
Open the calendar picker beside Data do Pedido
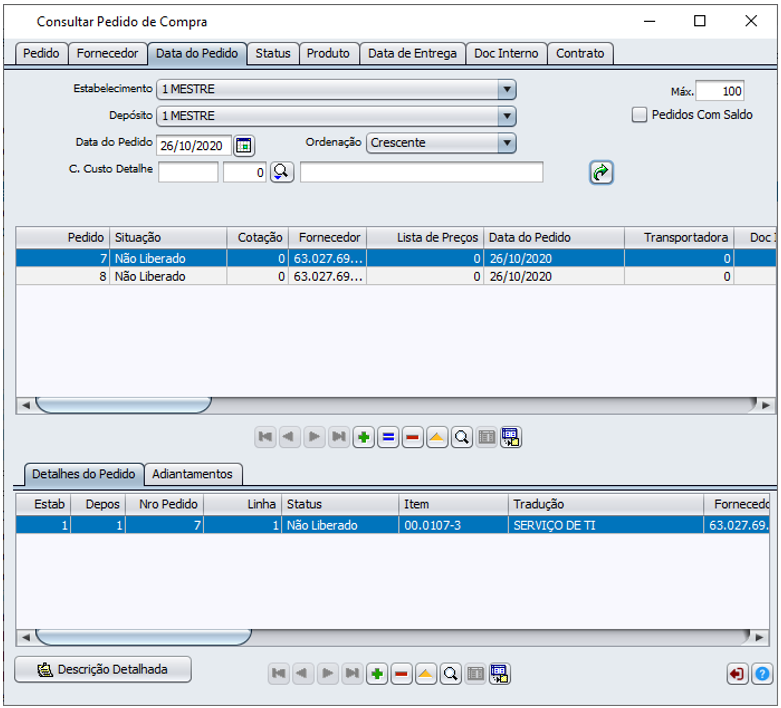coord(244,145)
